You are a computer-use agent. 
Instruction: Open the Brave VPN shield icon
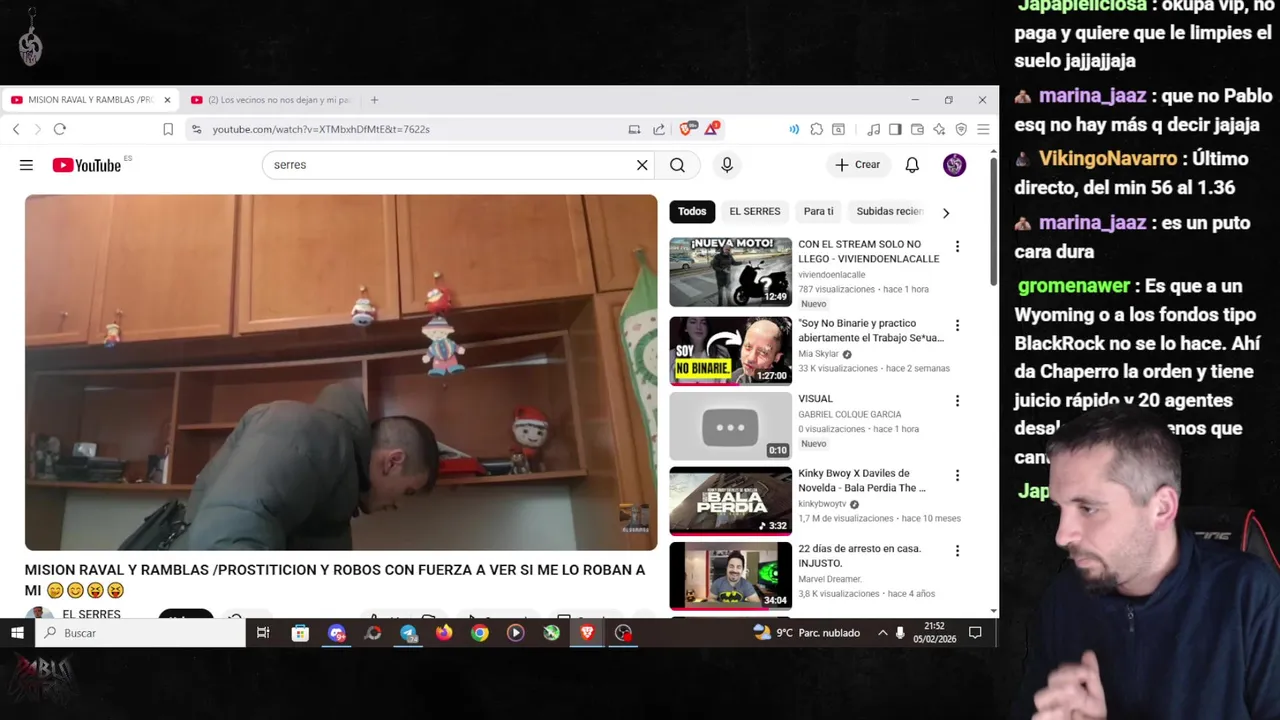tap(961, 129)
